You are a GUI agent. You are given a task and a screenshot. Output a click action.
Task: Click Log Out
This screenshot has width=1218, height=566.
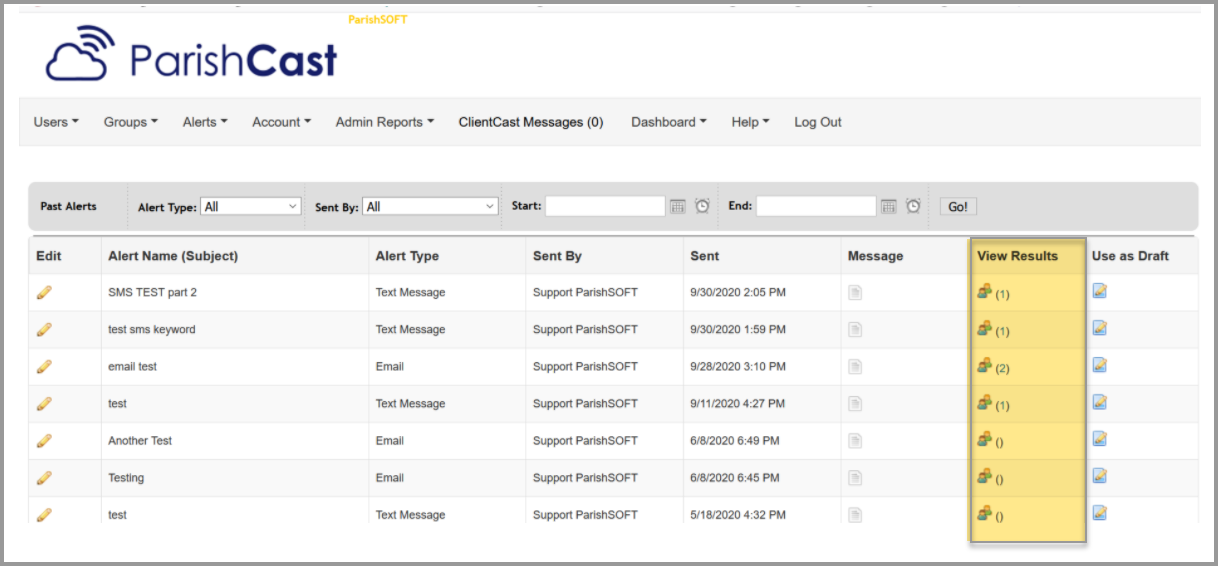pyautogui.click(x=818, y=122)
